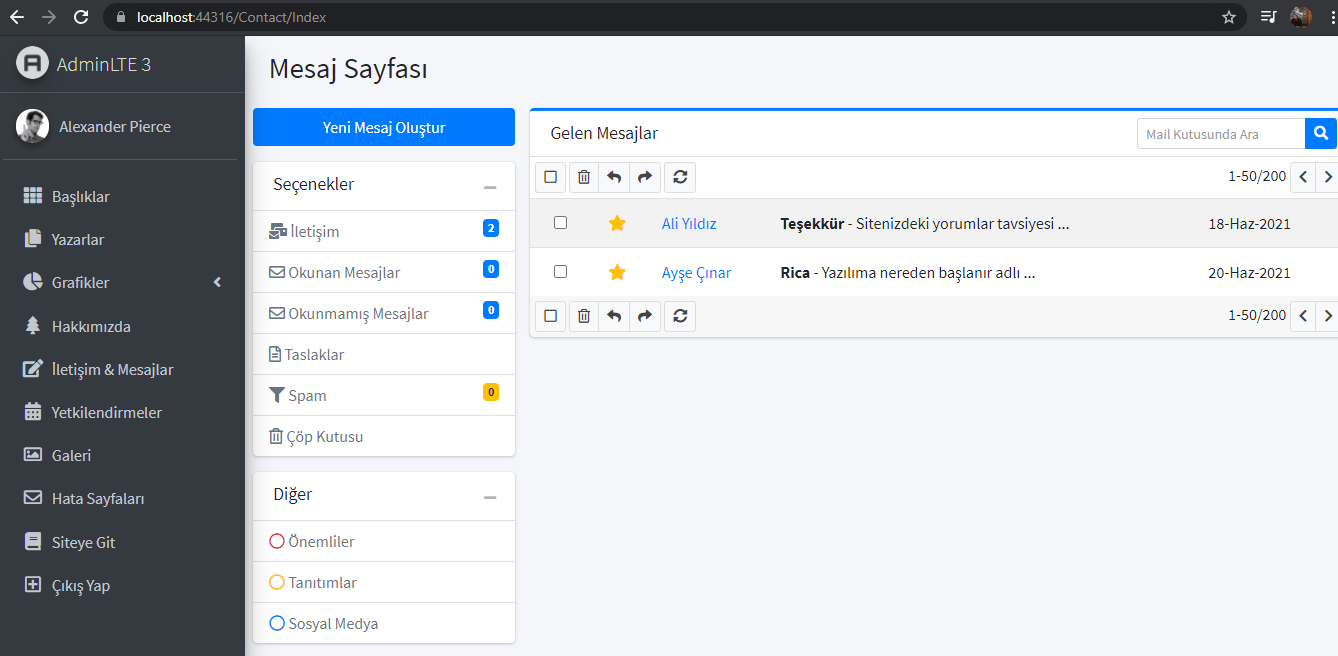Click the top toolbar trash delete icon
Screen dimensions: 1338x656
point(584,177)
